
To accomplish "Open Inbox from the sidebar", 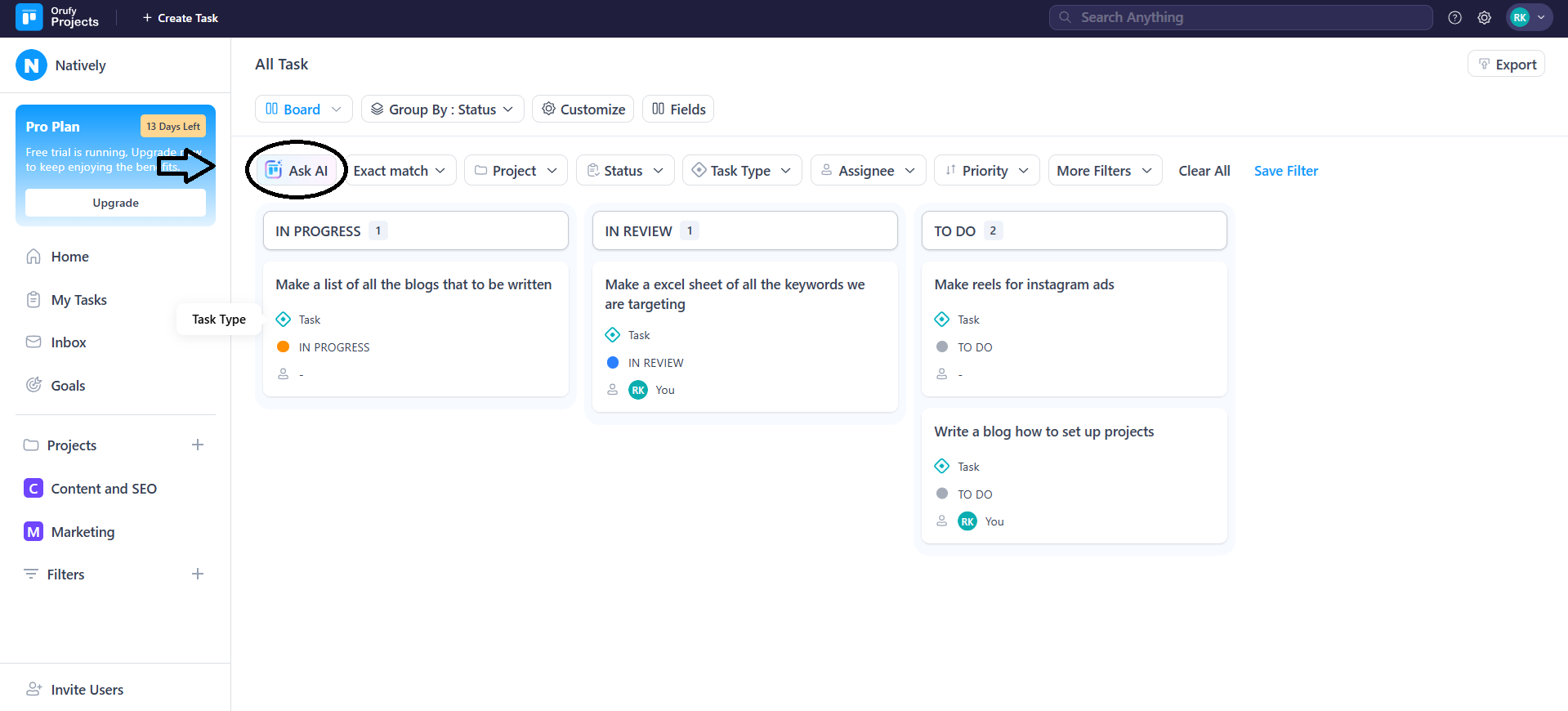I will [68, 342].
